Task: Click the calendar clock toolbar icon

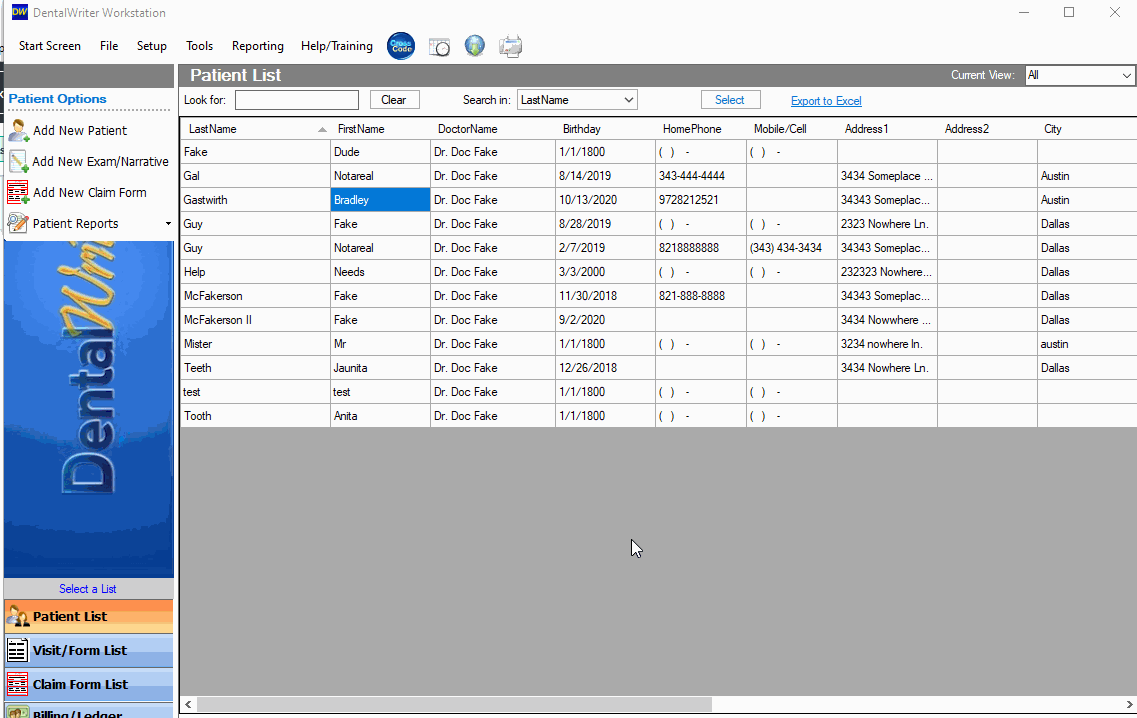Action: pos(439,47)
